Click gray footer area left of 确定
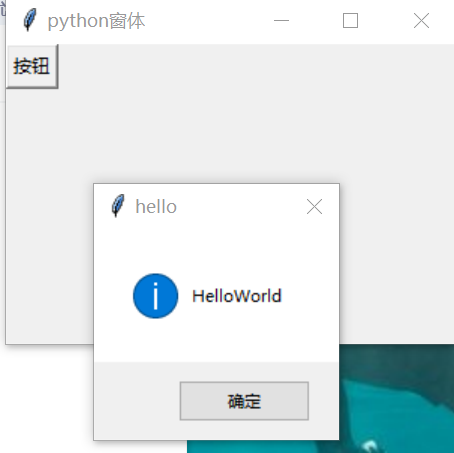This screenshot has height=453, width=454. (137, 401)
